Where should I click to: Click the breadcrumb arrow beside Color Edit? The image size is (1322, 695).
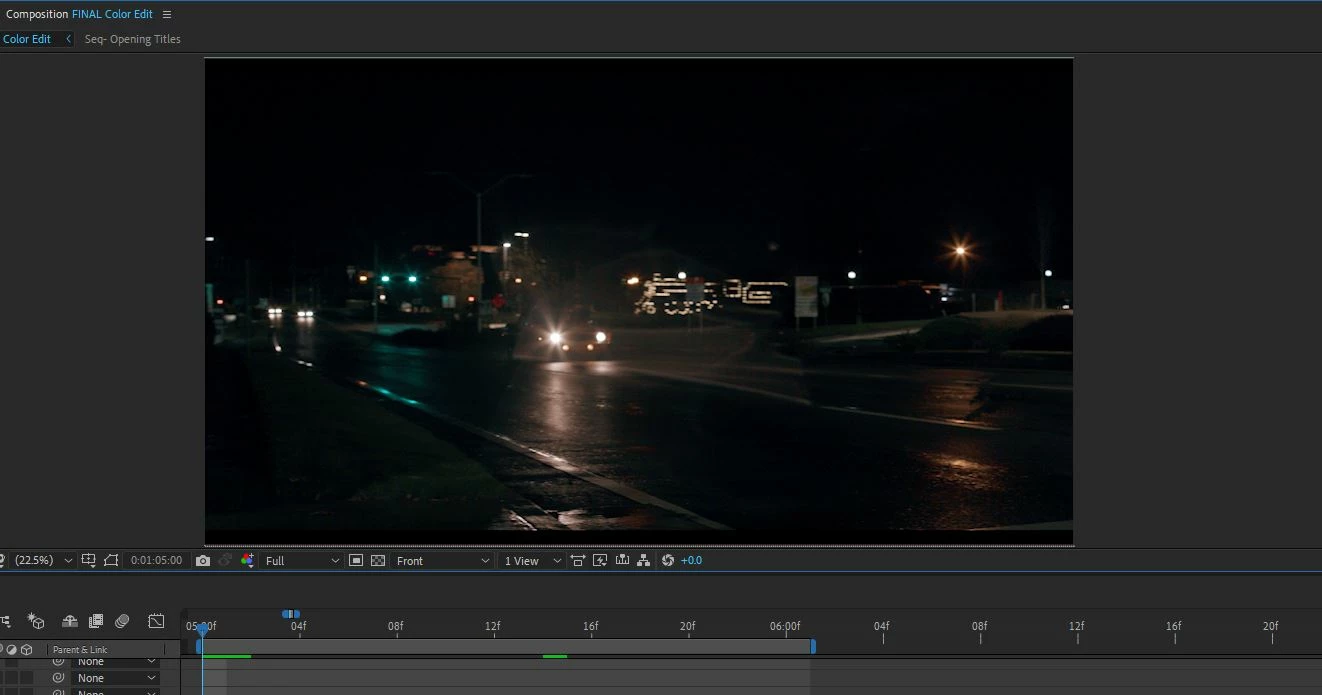[x=68, y=39]
